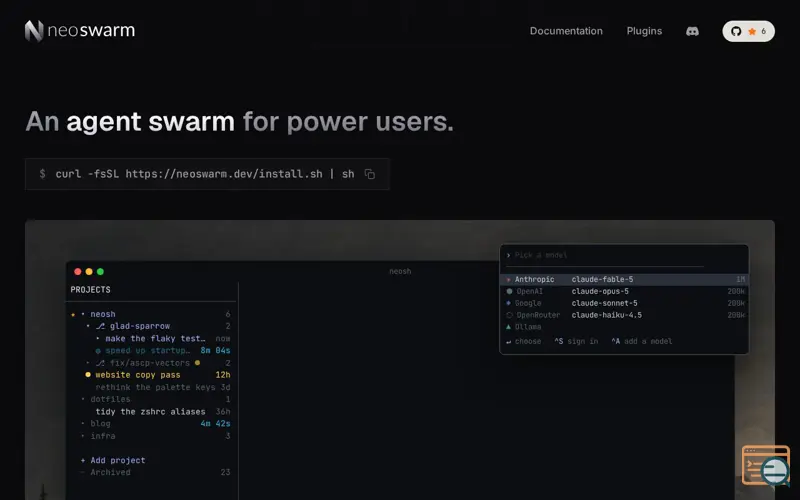
Task: Open the Plugins page
Action: click(x=644, y=31)
